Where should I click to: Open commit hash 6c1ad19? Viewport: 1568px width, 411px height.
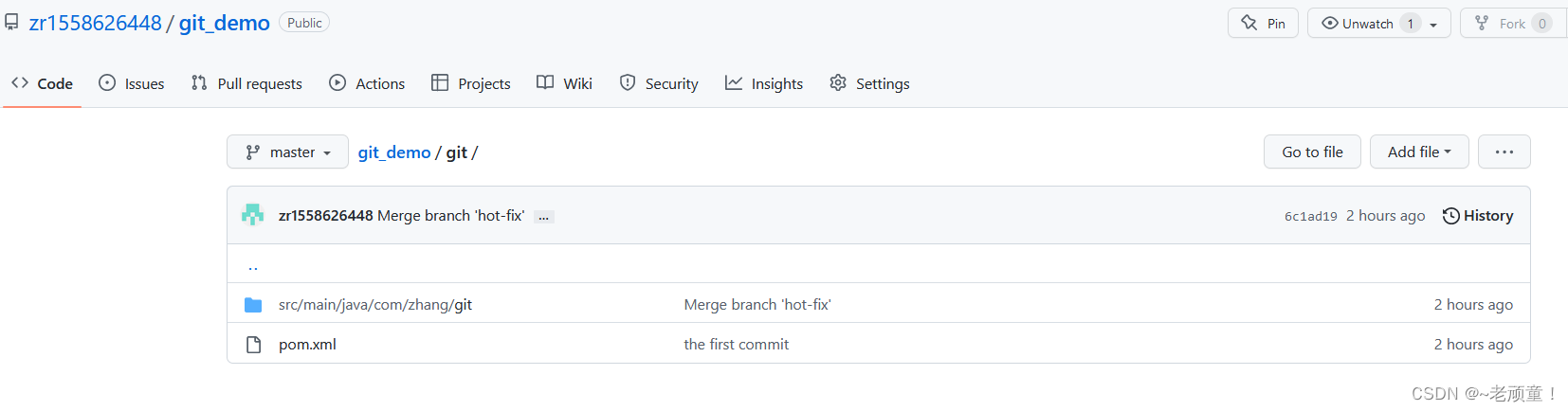[1311, 216]
